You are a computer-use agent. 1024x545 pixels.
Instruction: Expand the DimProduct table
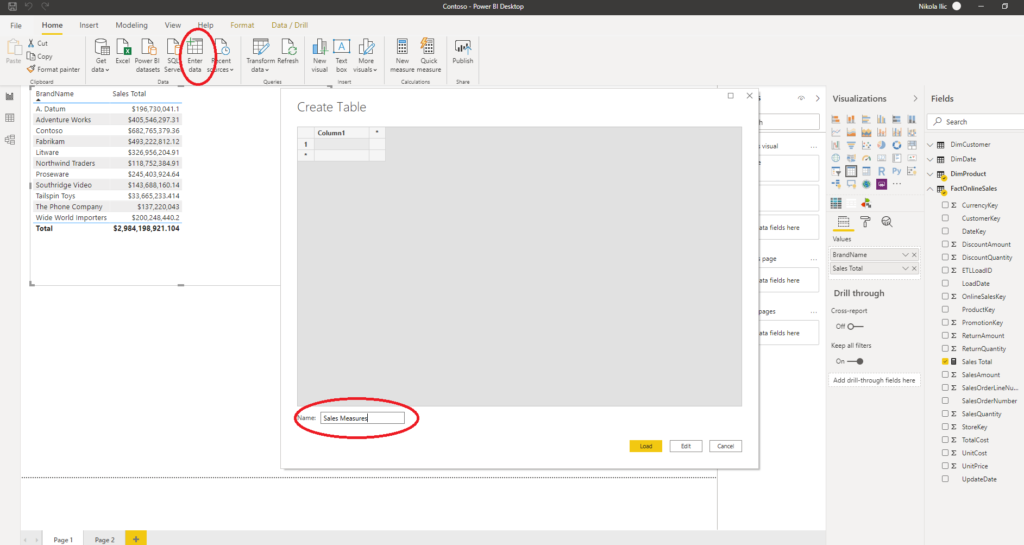coord(931,174)
